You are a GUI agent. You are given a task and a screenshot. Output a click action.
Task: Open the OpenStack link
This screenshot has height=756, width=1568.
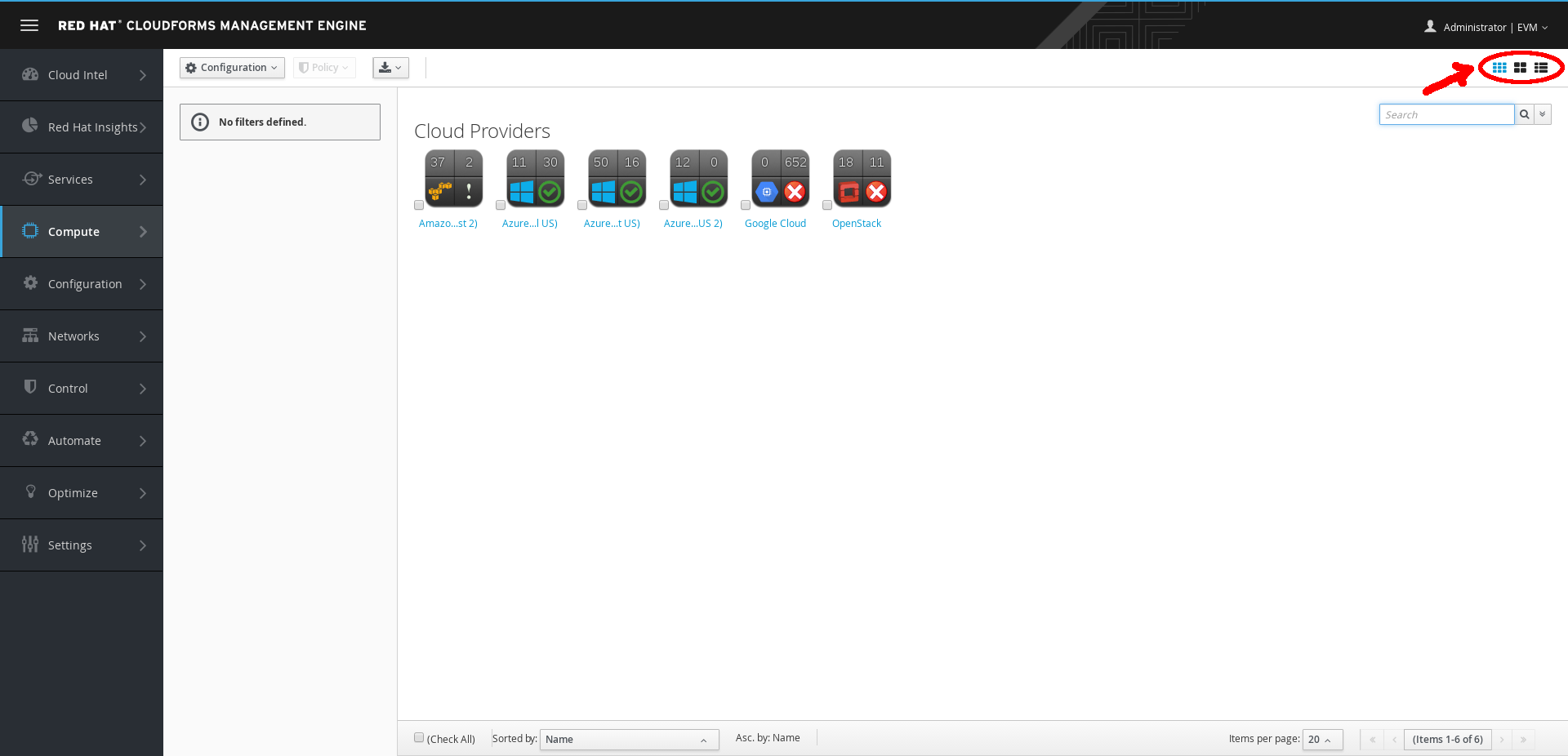(857, 224)
